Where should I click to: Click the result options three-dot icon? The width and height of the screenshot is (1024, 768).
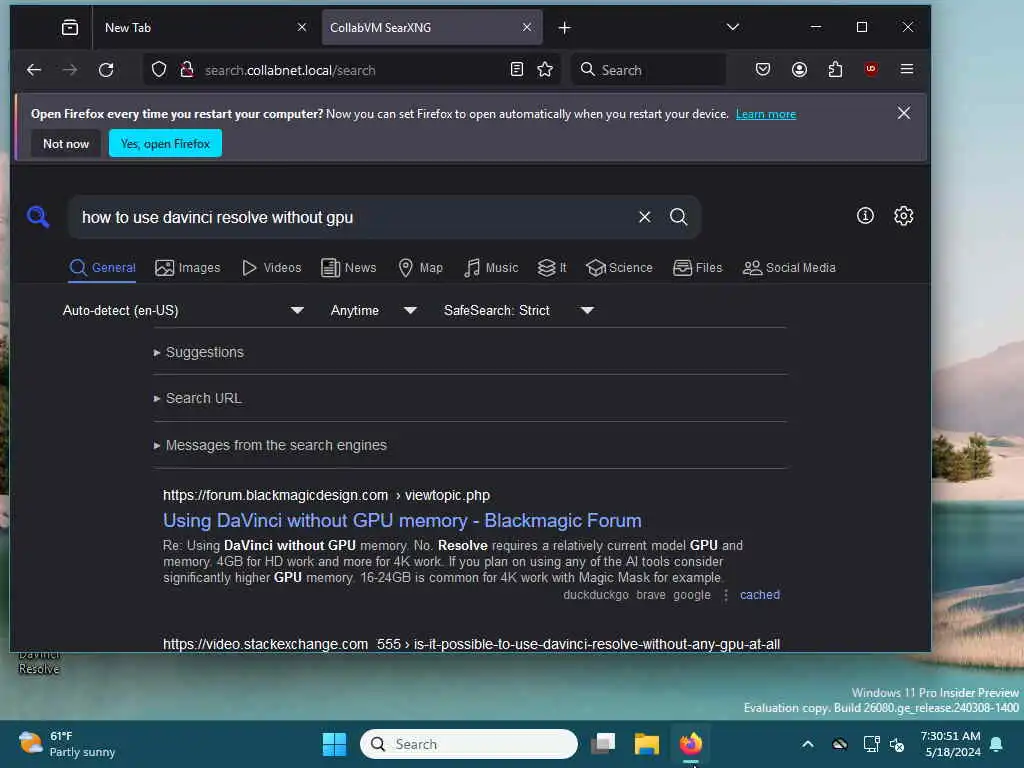[x=726, y=595]
